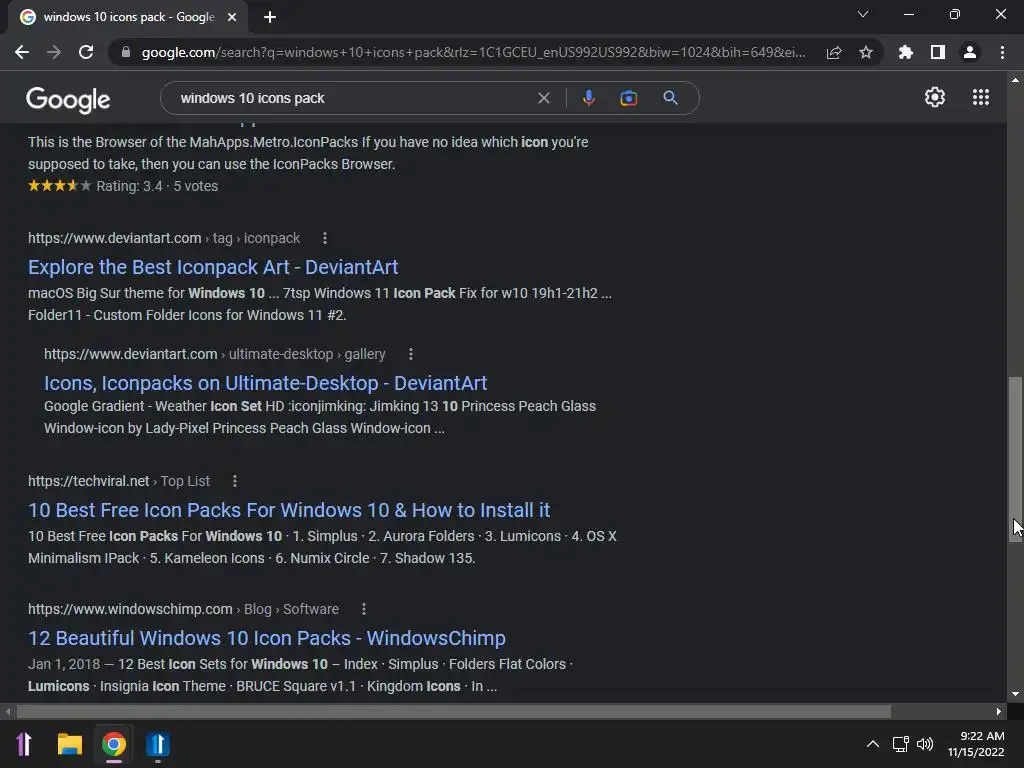The width and height of the screenshot is (1024, 768).
Task: Bookmark this tab with the star icon
Action: 866,52
